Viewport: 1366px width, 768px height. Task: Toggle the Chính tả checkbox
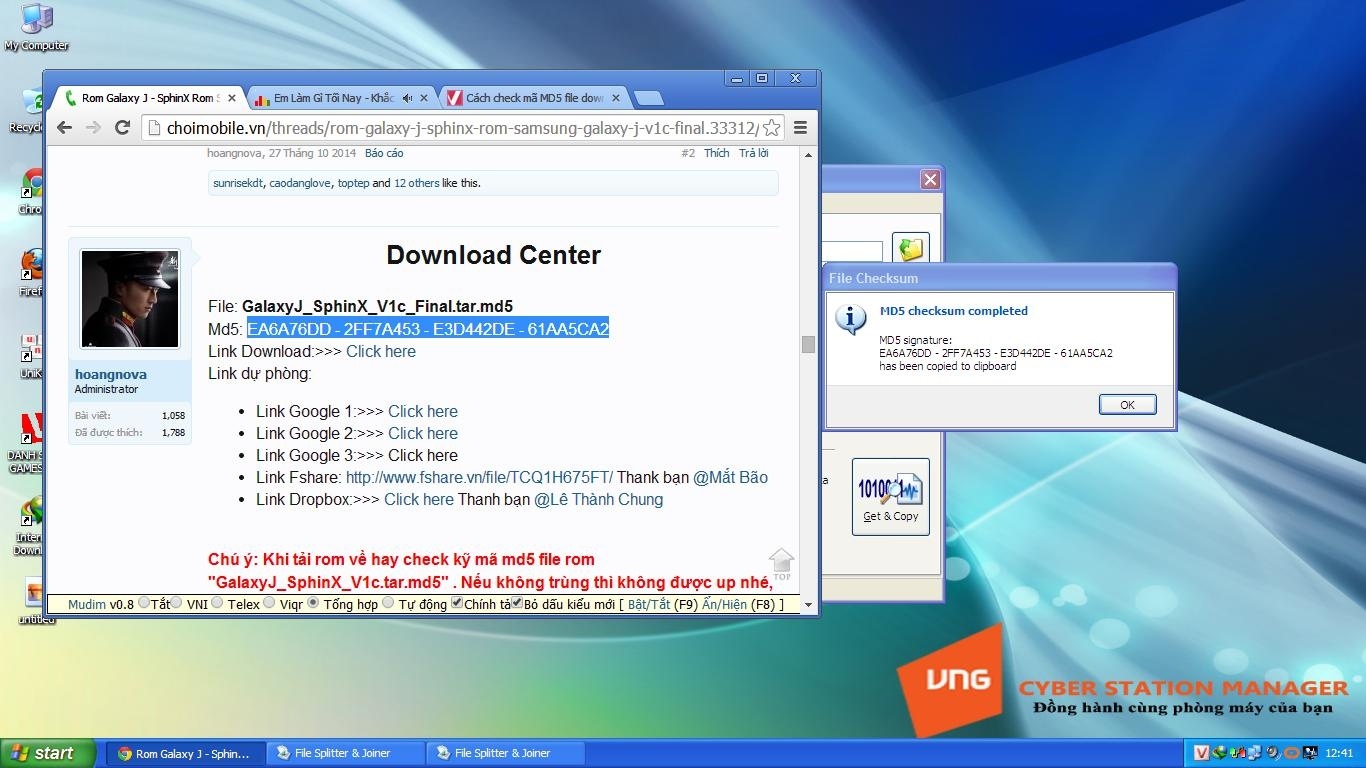(x=457, y=603)
